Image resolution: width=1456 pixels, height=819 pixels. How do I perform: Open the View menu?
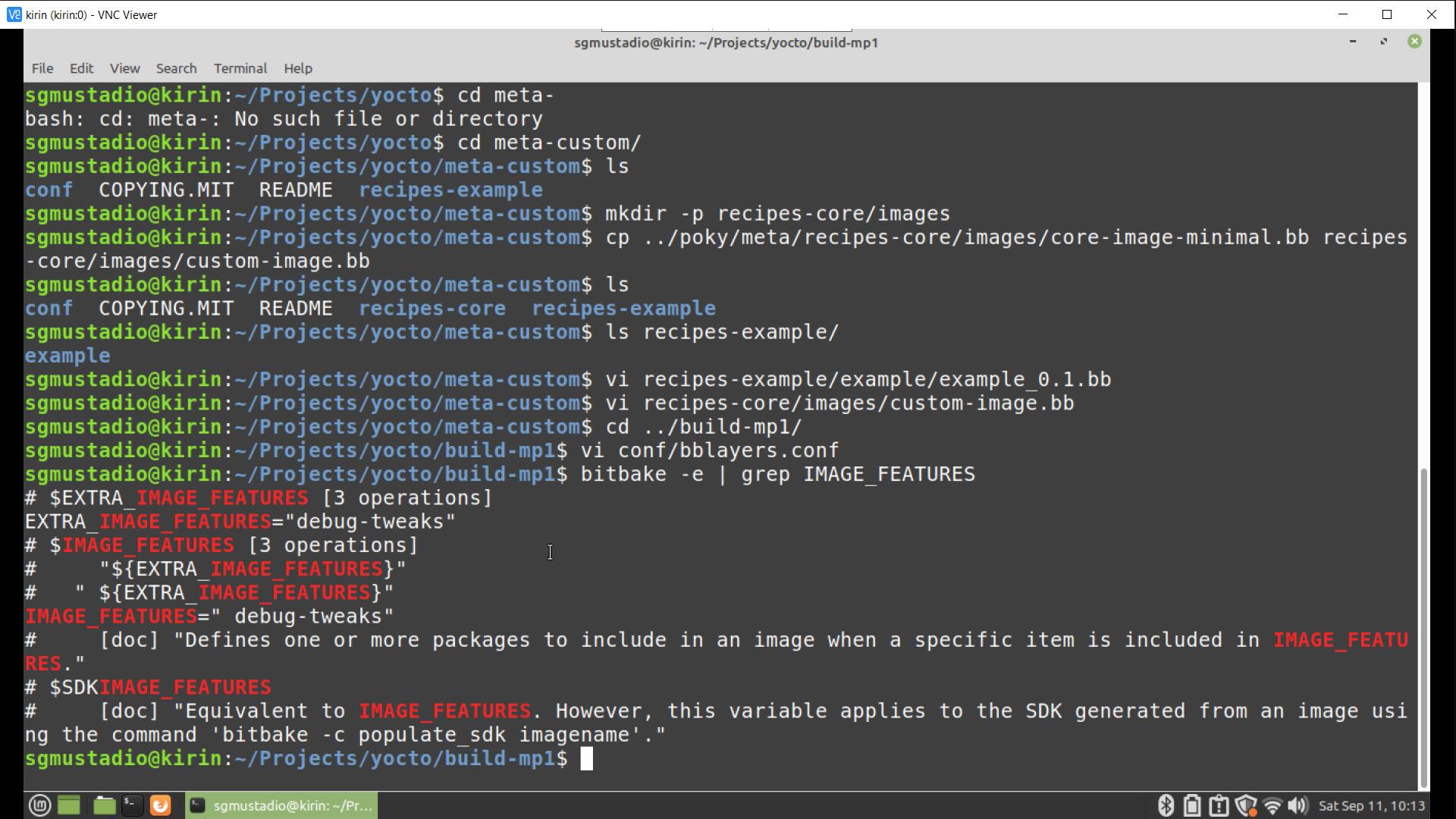[124, 68]
